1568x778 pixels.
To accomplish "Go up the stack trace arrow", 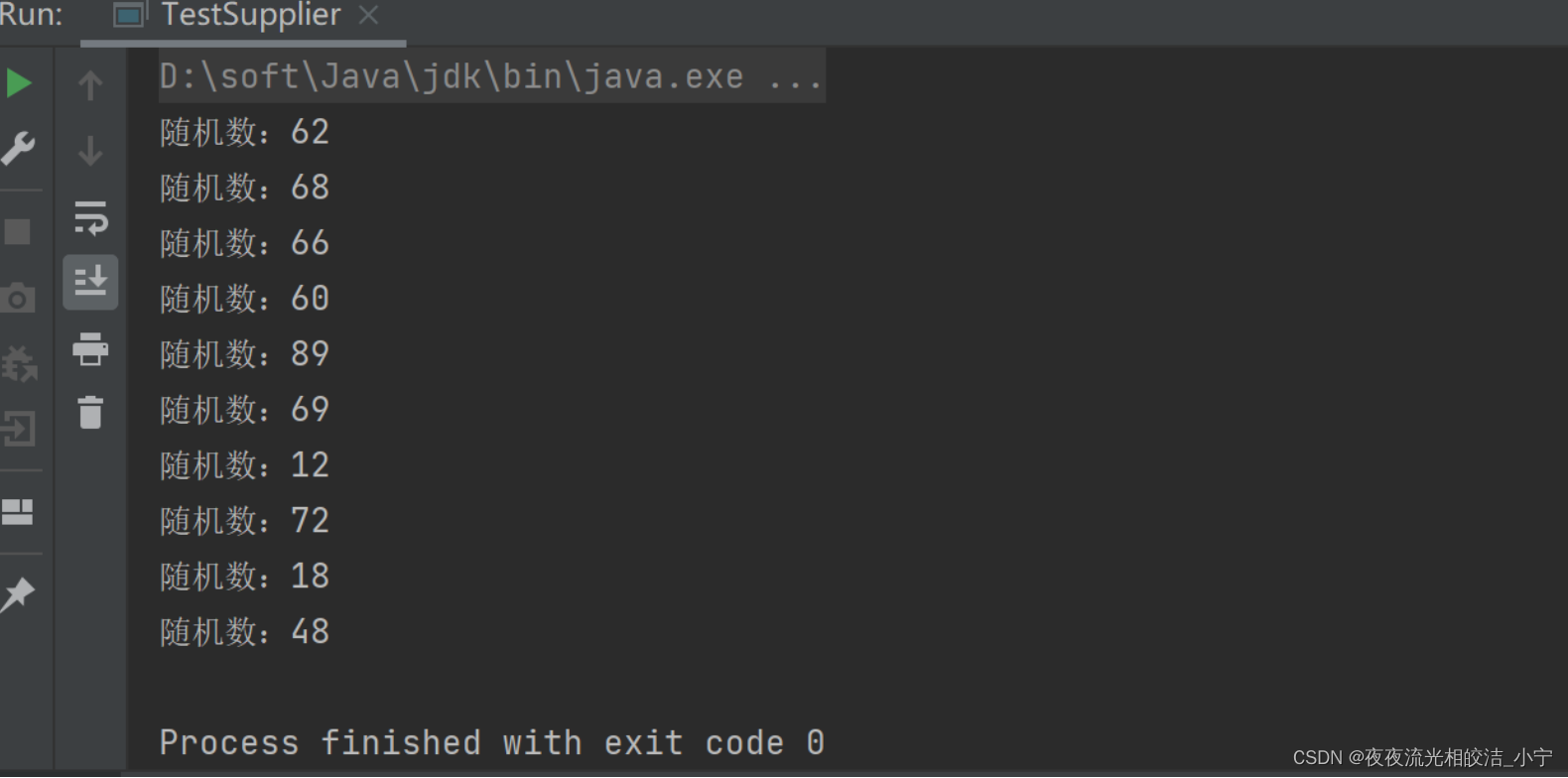I will (x=90, y=85).
